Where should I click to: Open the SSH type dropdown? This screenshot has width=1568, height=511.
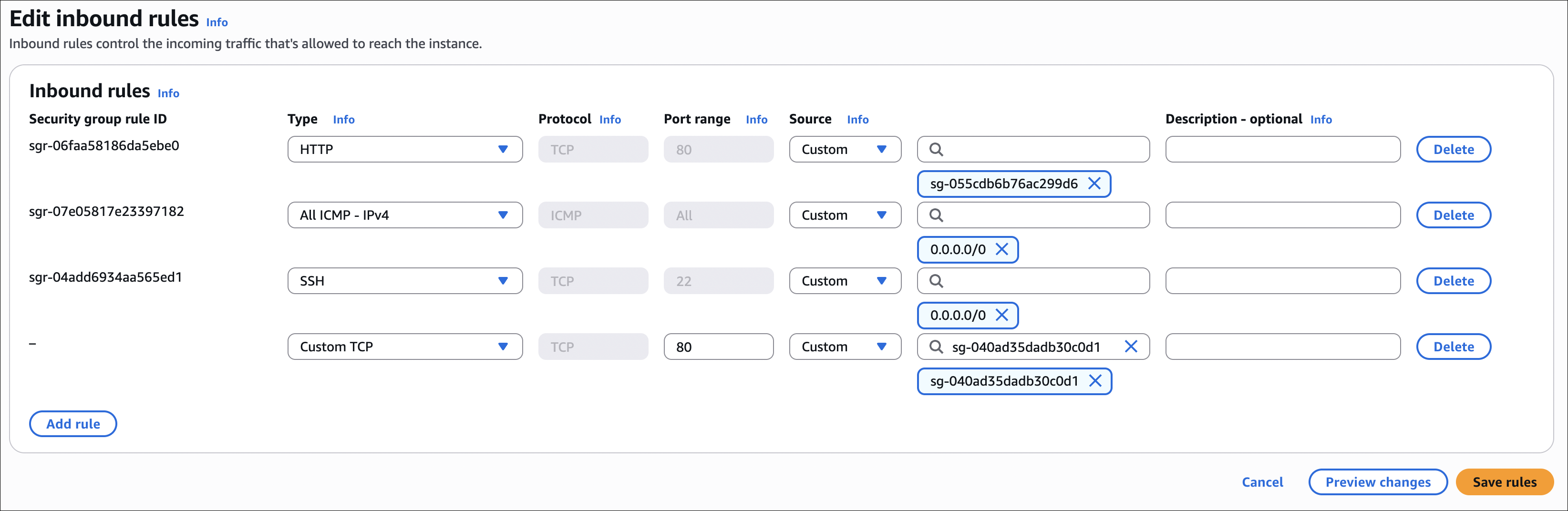[405, 281]
